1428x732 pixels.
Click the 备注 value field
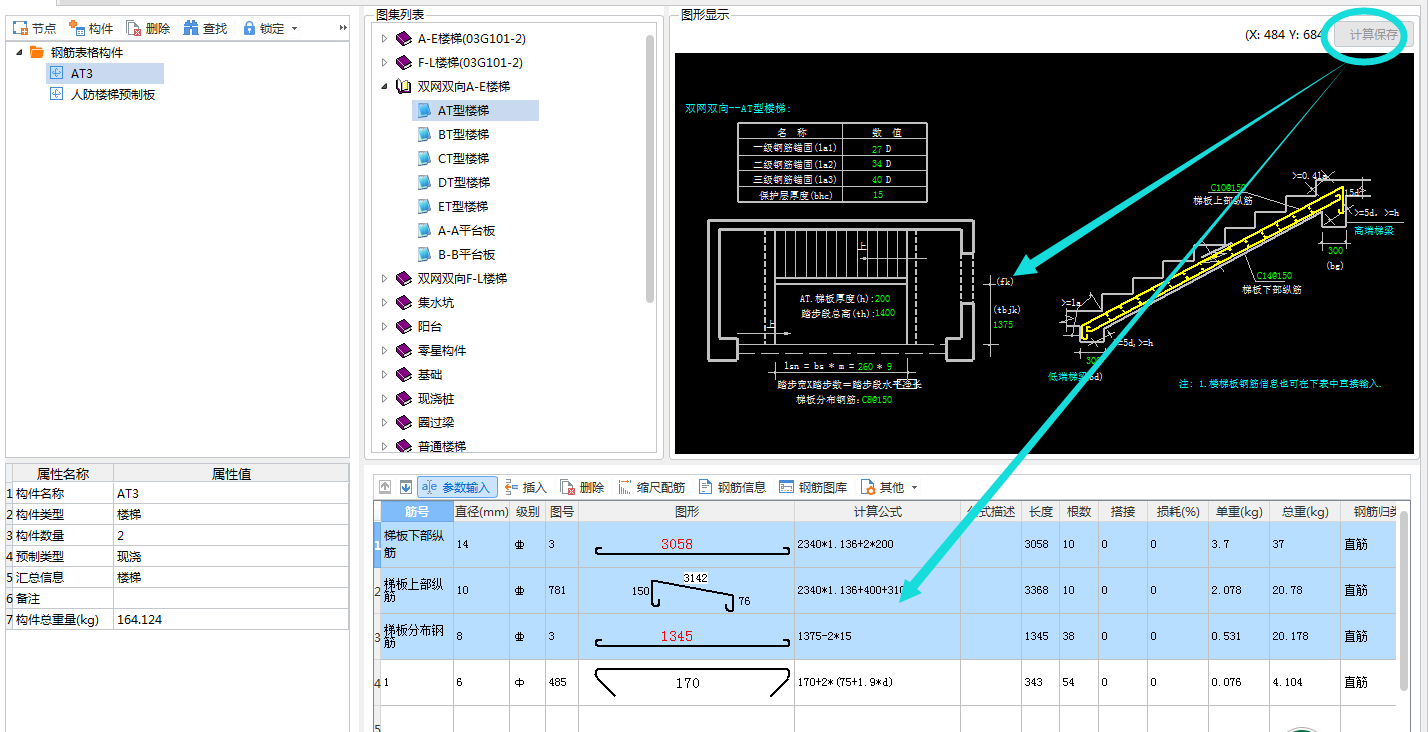coord(231,598)
